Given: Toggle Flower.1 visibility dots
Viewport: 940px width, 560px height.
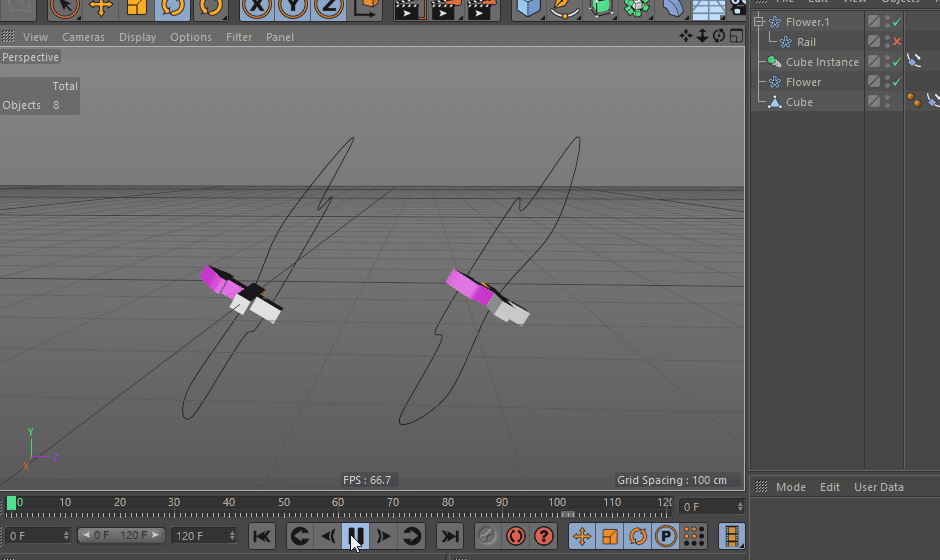Looking at the screenshot, I should 887,22.
